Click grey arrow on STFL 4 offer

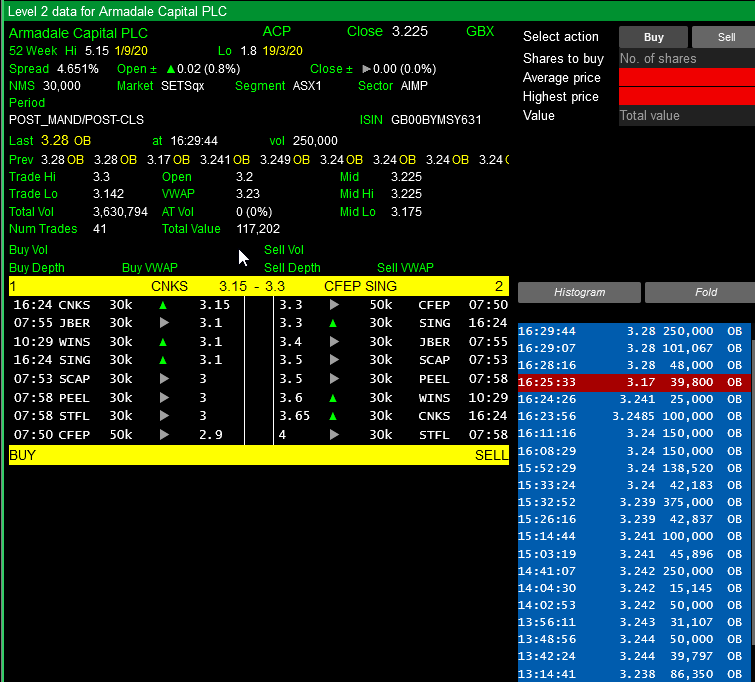click(334, 434)
